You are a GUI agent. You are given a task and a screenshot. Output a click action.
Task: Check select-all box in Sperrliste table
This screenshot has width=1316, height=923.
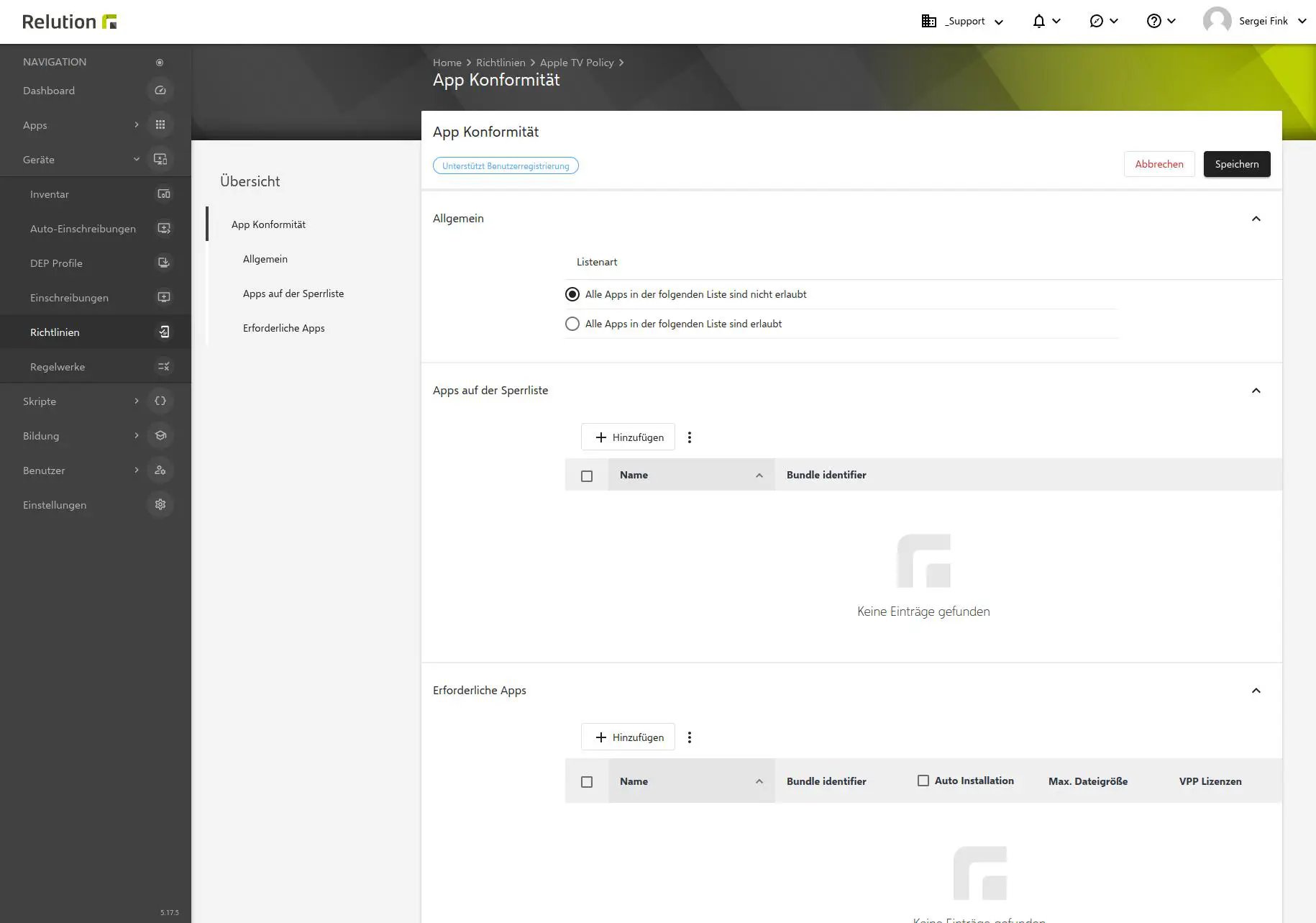click(x=587, y=476)
